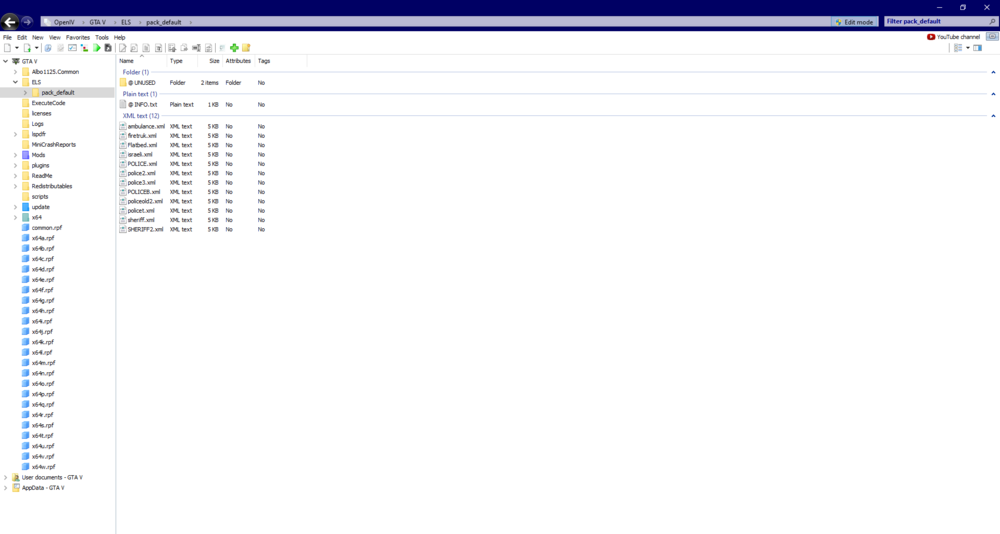Collapse the Plain text (1) group arrow

[993, 94]
